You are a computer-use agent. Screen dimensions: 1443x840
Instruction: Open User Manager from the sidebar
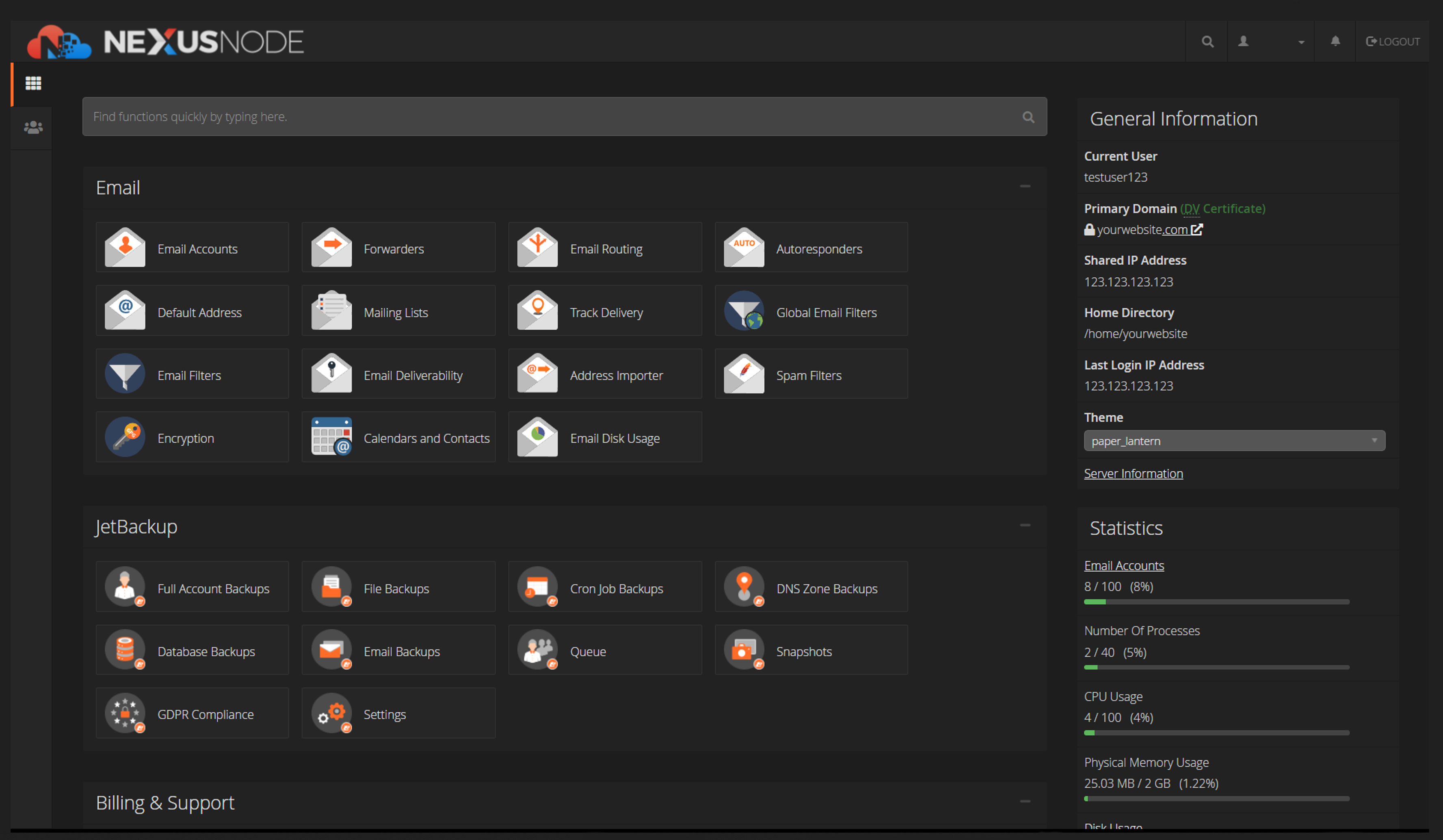tap(32, 127)
